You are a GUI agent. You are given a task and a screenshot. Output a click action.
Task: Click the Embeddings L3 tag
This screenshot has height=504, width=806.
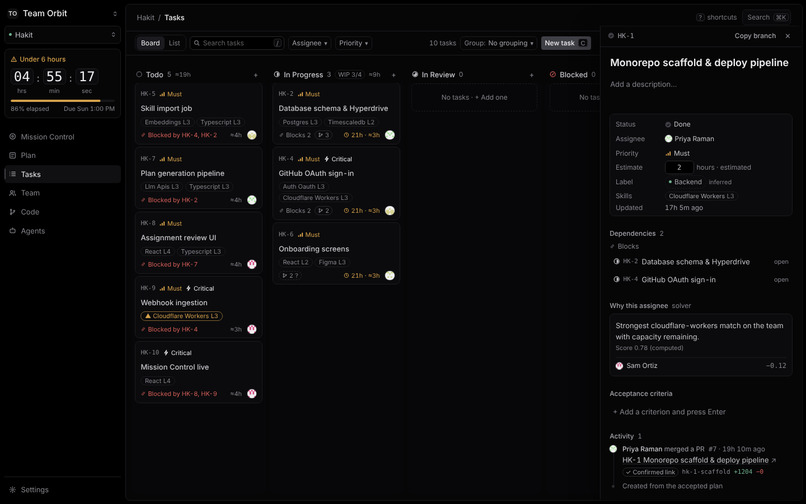tap(167, 122)
